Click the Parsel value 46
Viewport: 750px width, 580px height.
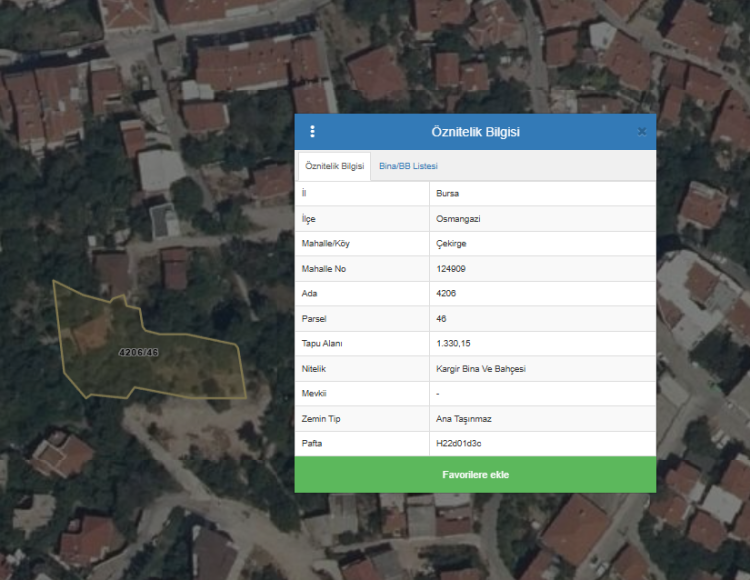[442, 319]
